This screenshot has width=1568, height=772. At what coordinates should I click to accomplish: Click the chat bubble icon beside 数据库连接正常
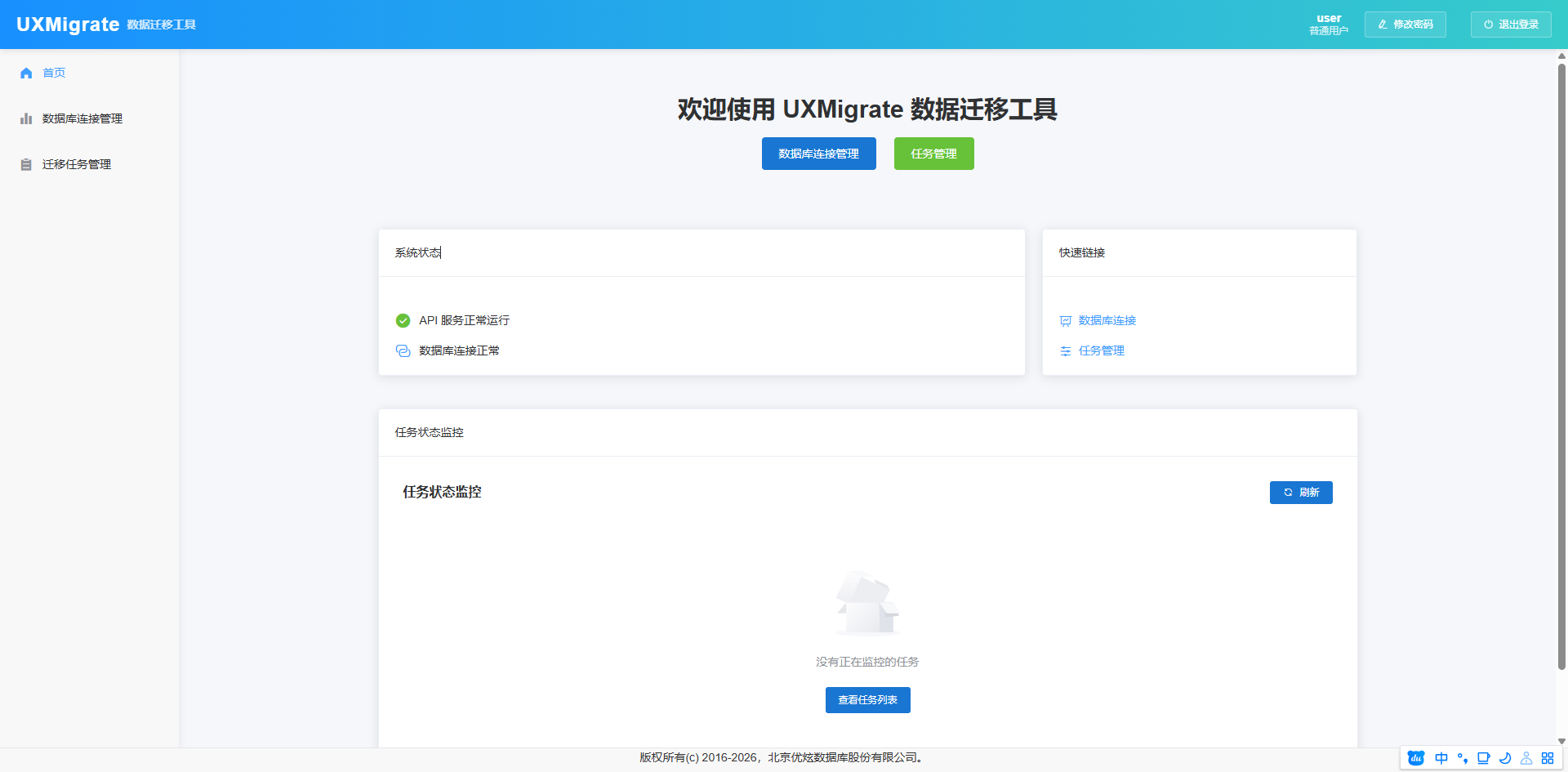[403, 351]
